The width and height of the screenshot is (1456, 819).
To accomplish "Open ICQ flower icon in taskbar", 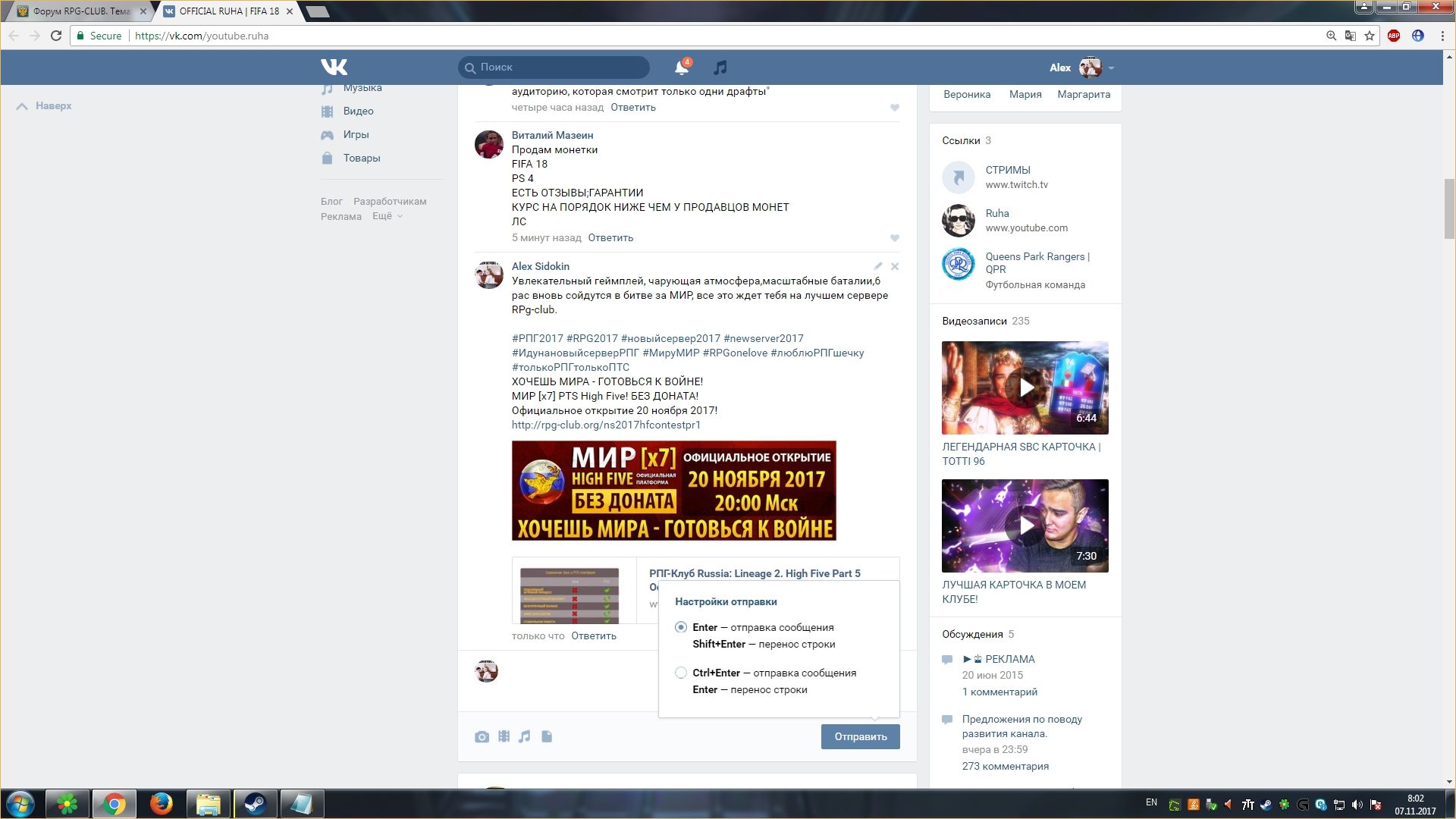I will (x=67, y=804).
